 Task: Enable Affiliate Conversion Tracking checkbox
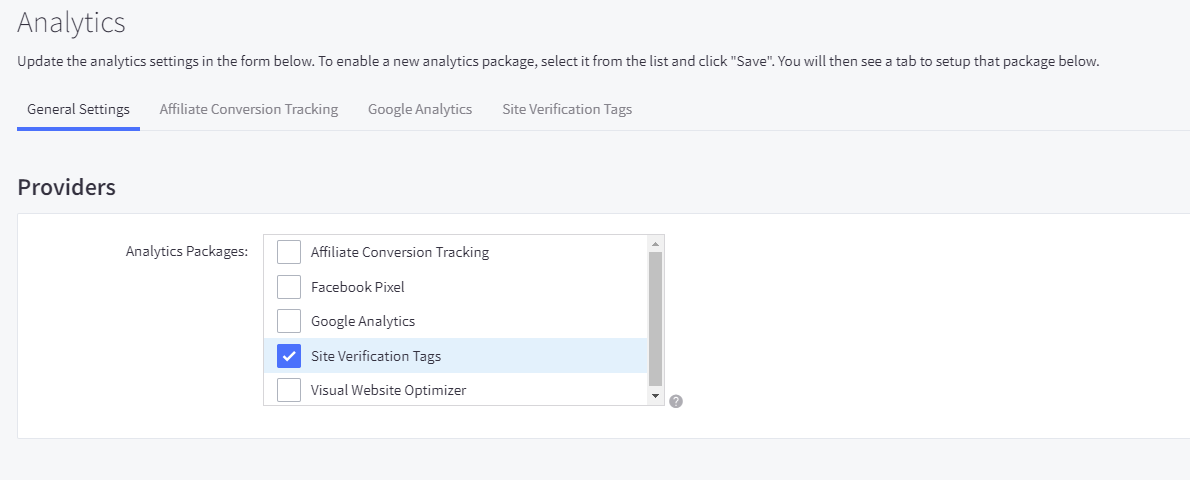[x=288, y=252]
